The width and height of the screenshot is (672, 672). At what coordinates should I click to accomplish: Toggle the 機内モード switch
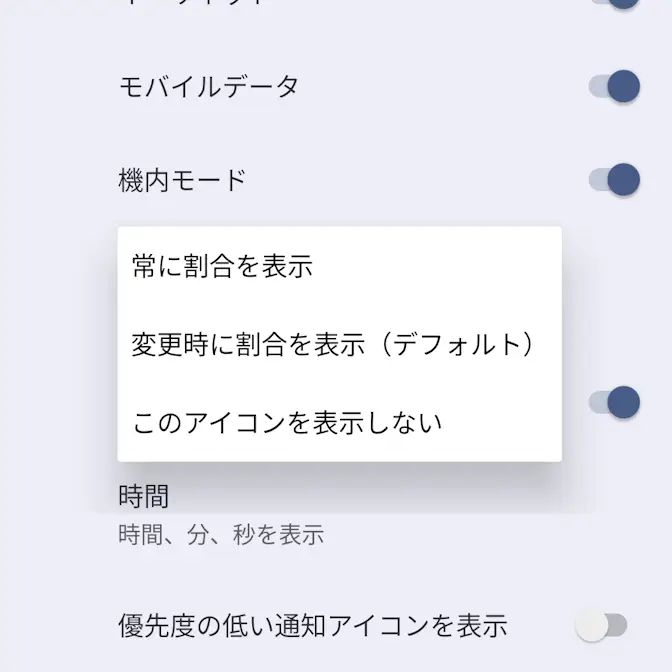pos(614,180)
